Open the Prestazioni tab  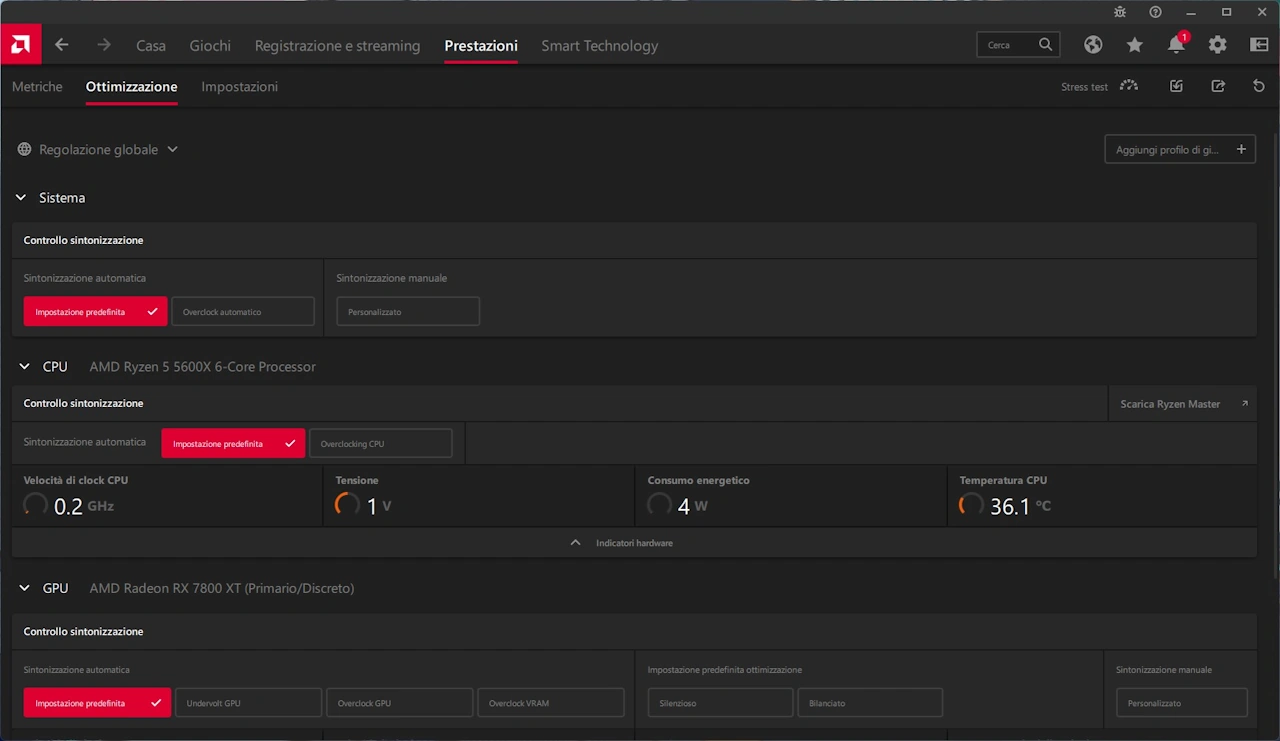(481, 45)
